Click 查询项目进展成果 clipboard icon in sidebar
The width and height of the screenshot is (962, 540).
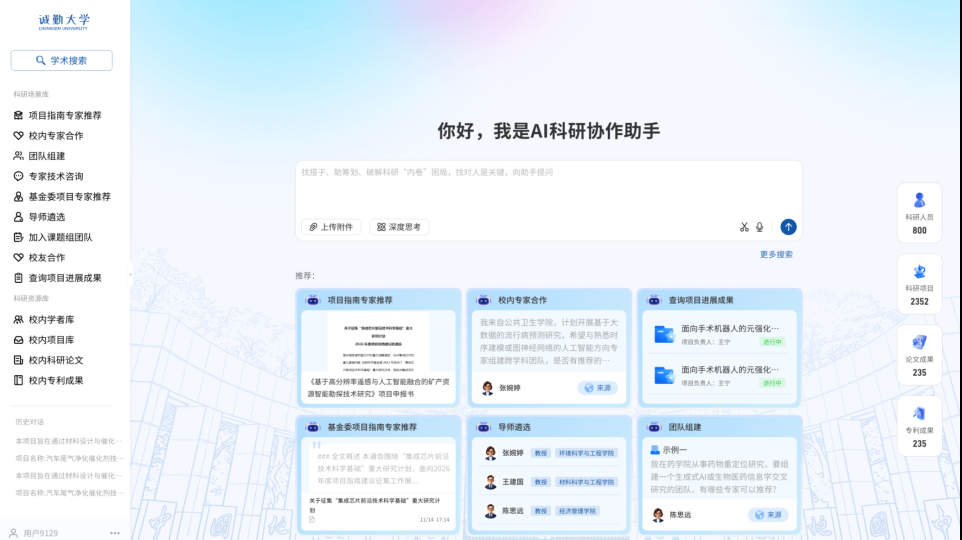(18, 278)
